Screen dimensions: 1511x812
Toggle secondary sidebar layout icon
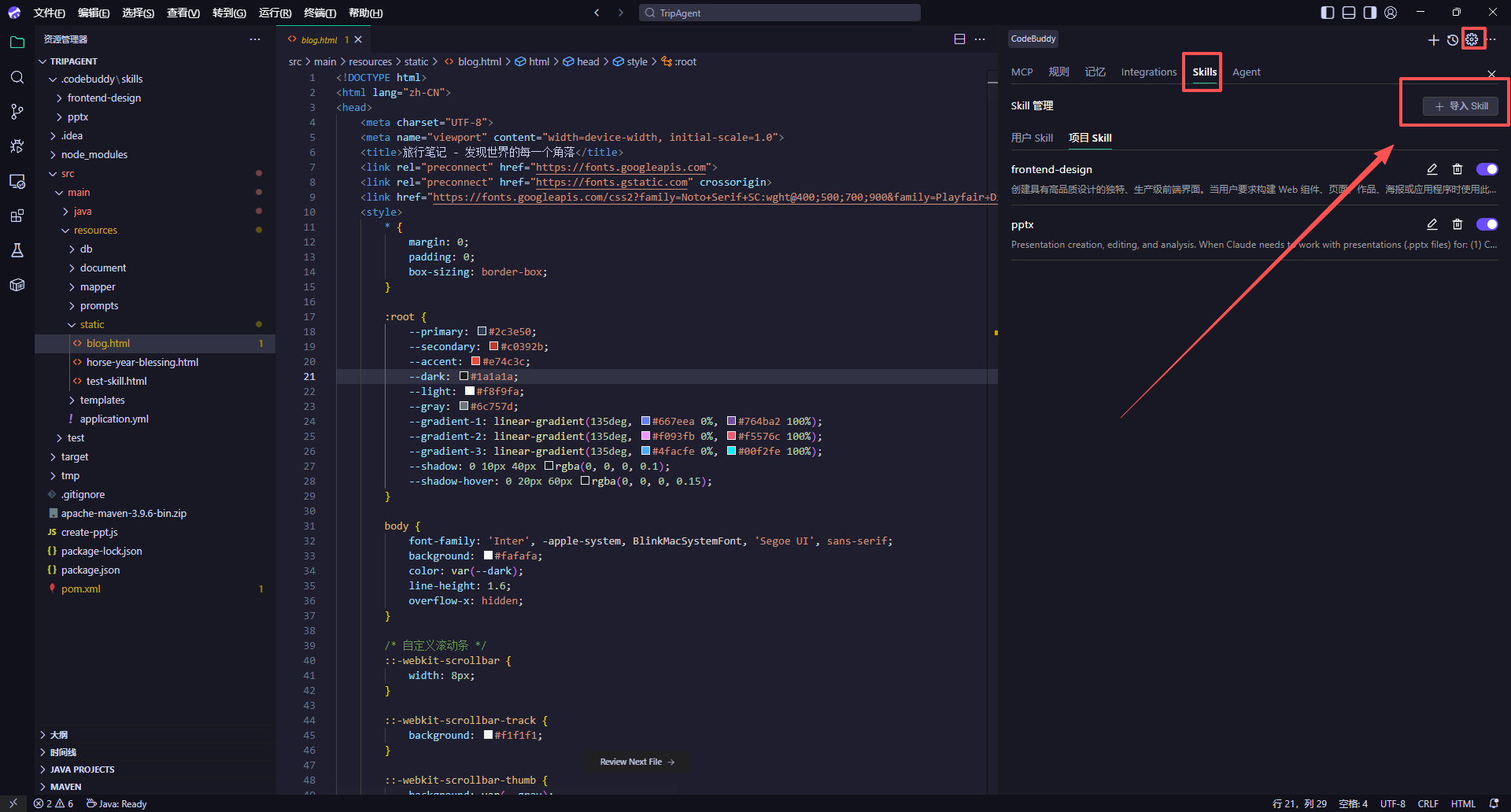[1370, 13]
